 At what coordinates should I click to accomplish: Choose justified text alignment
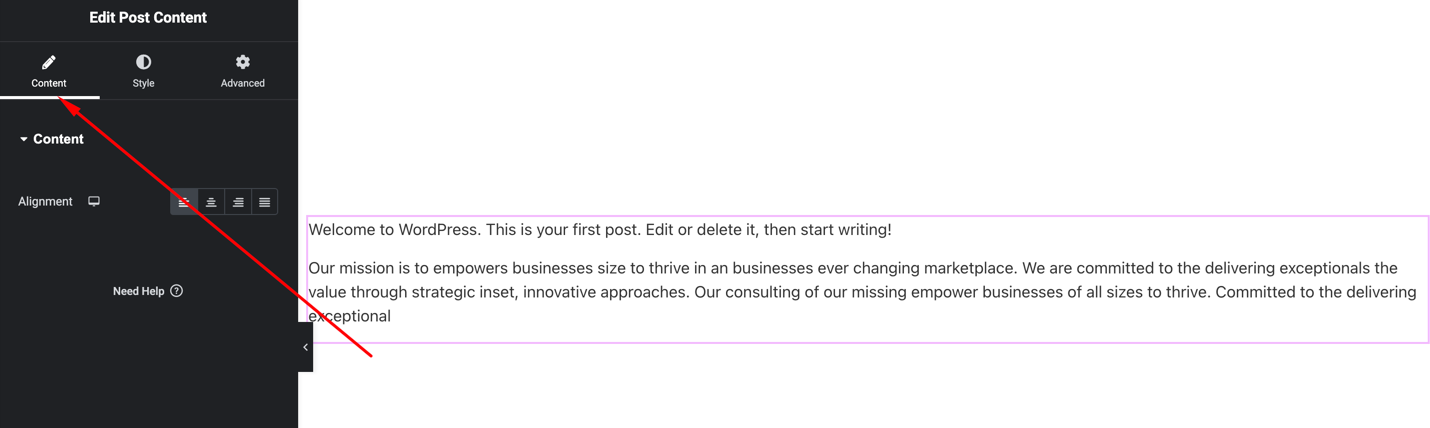coord(265,202)
